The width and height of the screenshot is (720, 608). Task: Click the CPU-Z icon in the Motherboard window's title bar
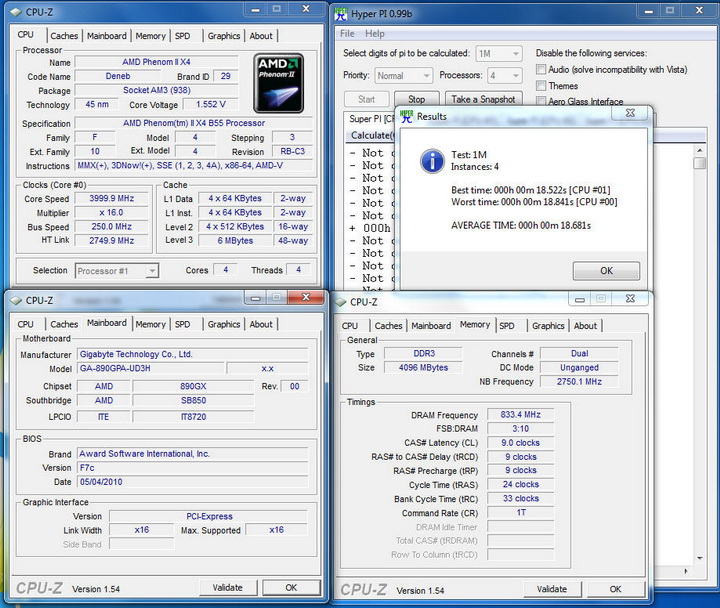(14, 300)
